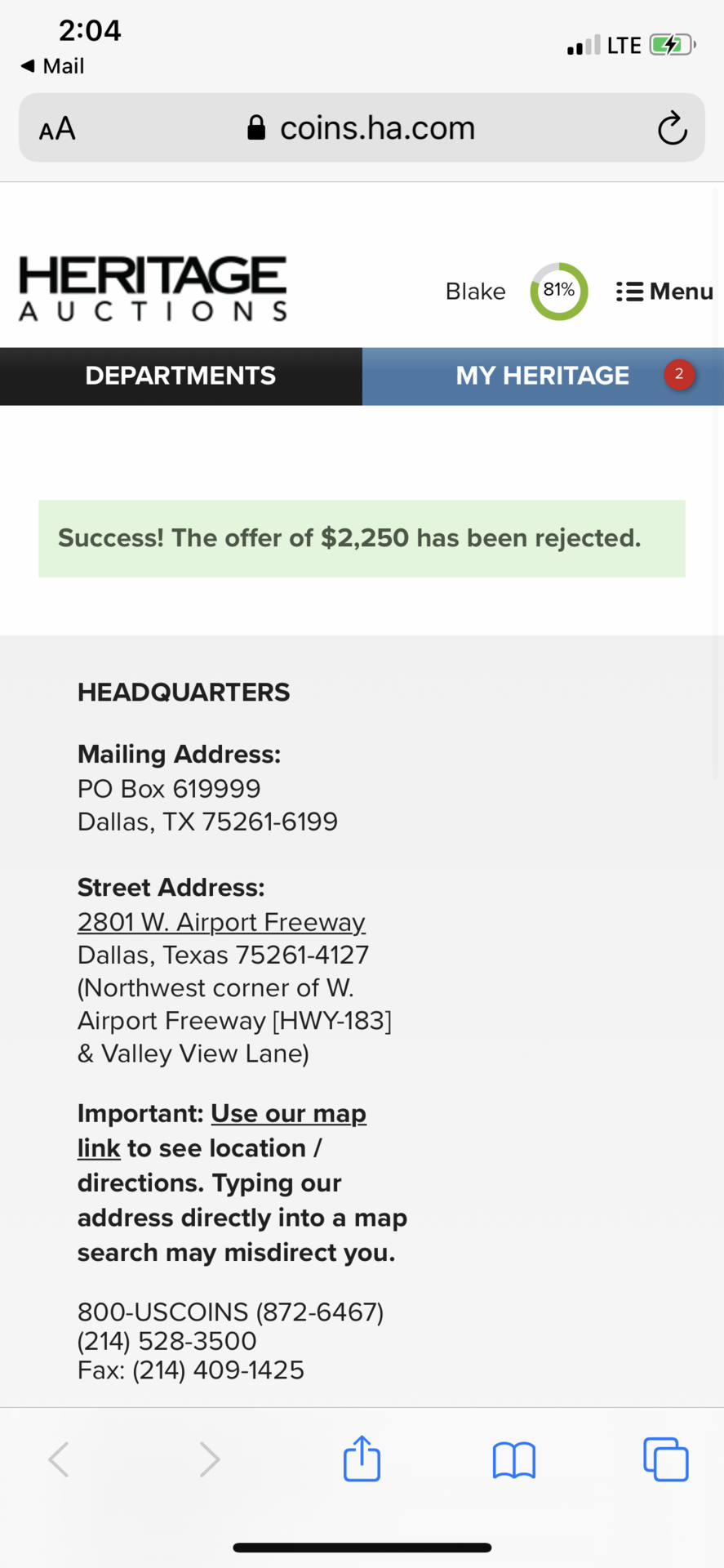Click the 81% profile progress circle
The width and height of the screenshot is (724, 1568).
click(559, 291)
